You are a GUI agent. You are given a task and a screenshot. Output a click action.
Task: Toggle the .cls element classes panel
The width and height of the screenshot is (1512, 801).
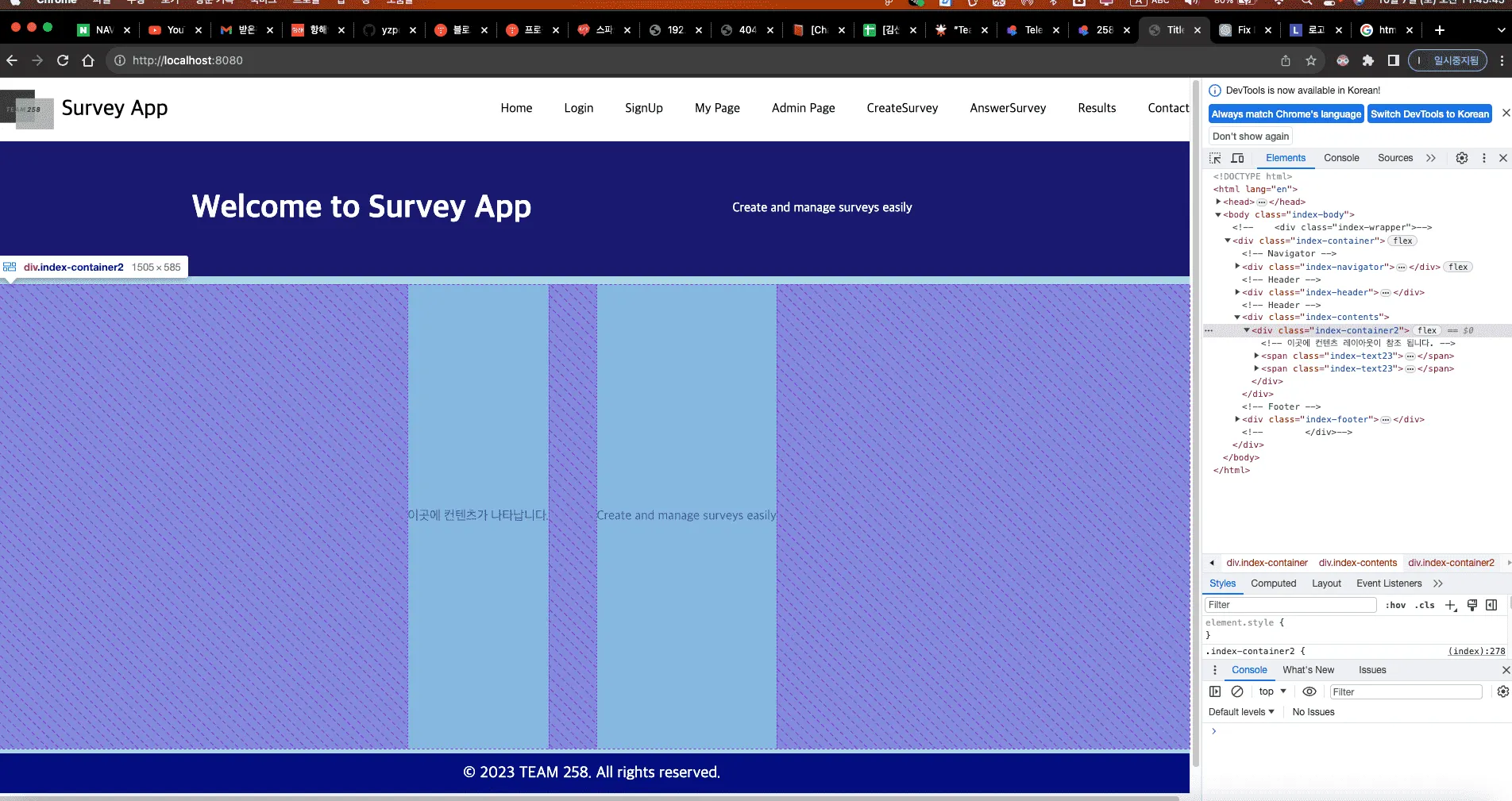tap(1425, 605)
